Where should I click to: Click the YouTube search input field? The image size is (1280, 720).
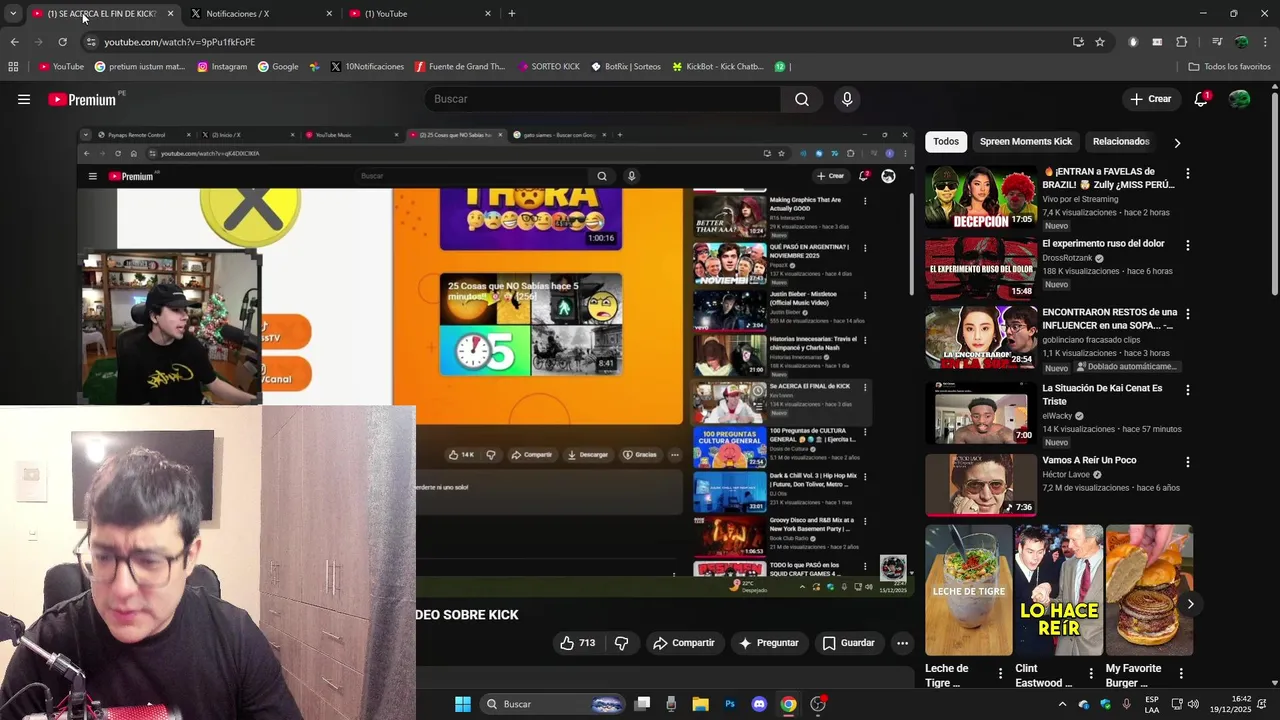[x=603, y=99]
